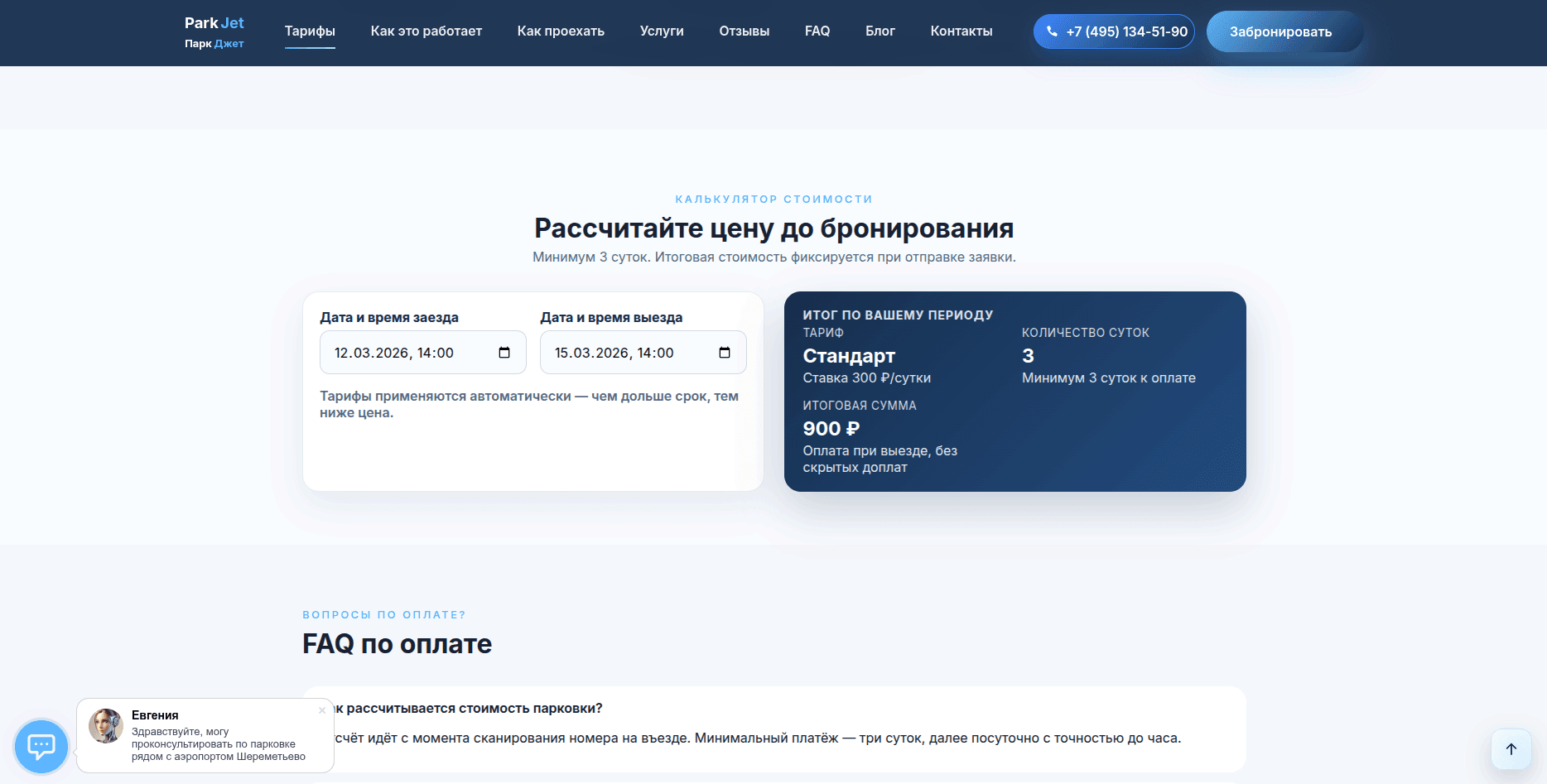
Task: Edit the Дата и время заезда field
Action: coord(406,353)
